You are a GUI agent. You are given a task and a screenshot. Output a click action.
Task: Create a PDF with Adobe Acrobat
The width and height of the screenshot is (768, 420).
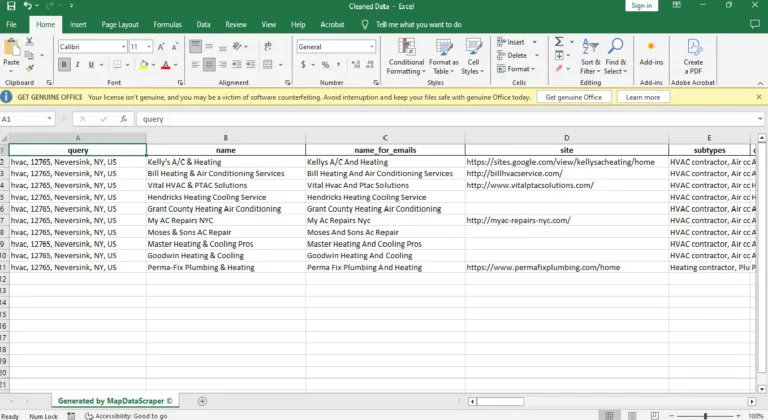693,57
